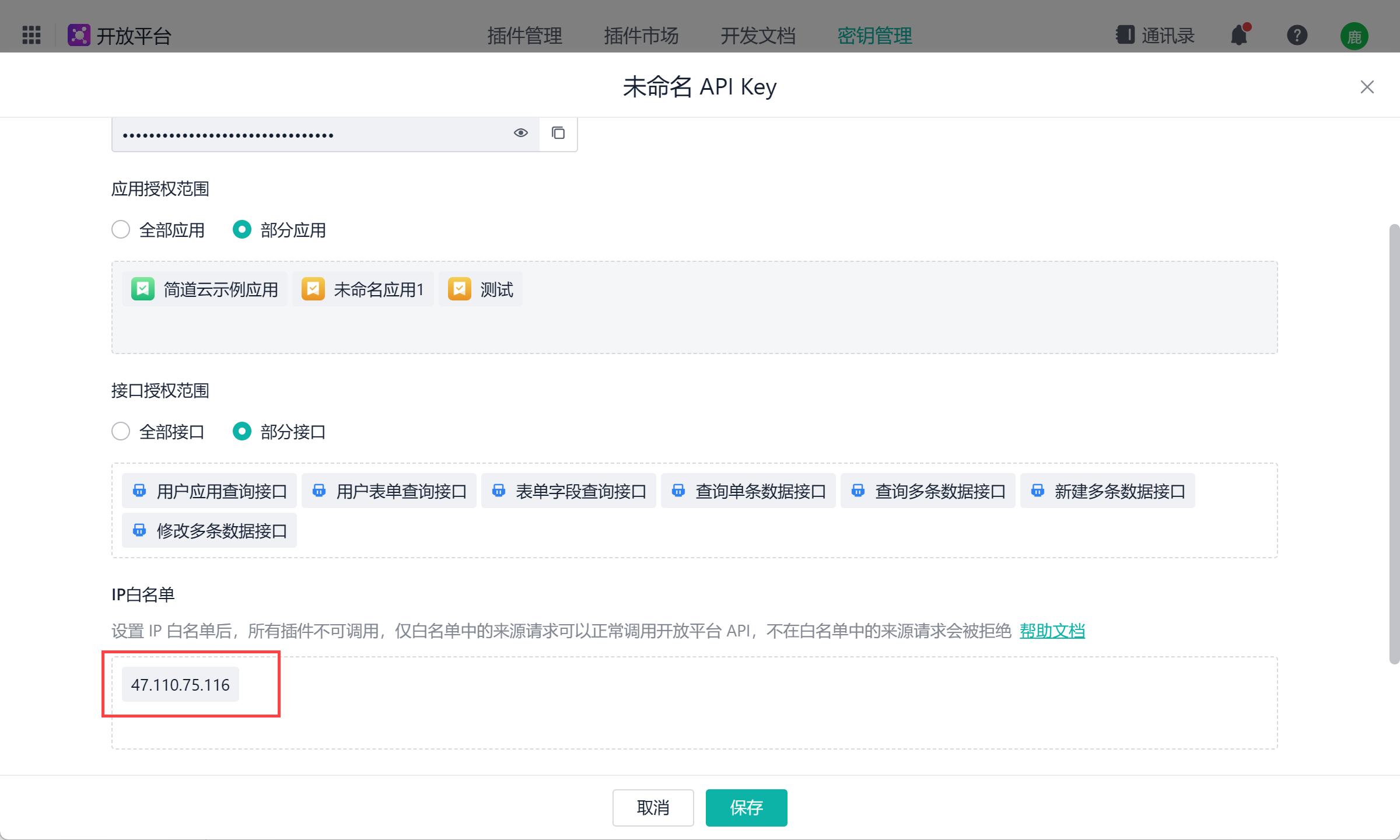Image resolution: width=1400 pixels, height=840 pixels.
Task: Select the 全部接口 radio button
Action: click(121, 432)
